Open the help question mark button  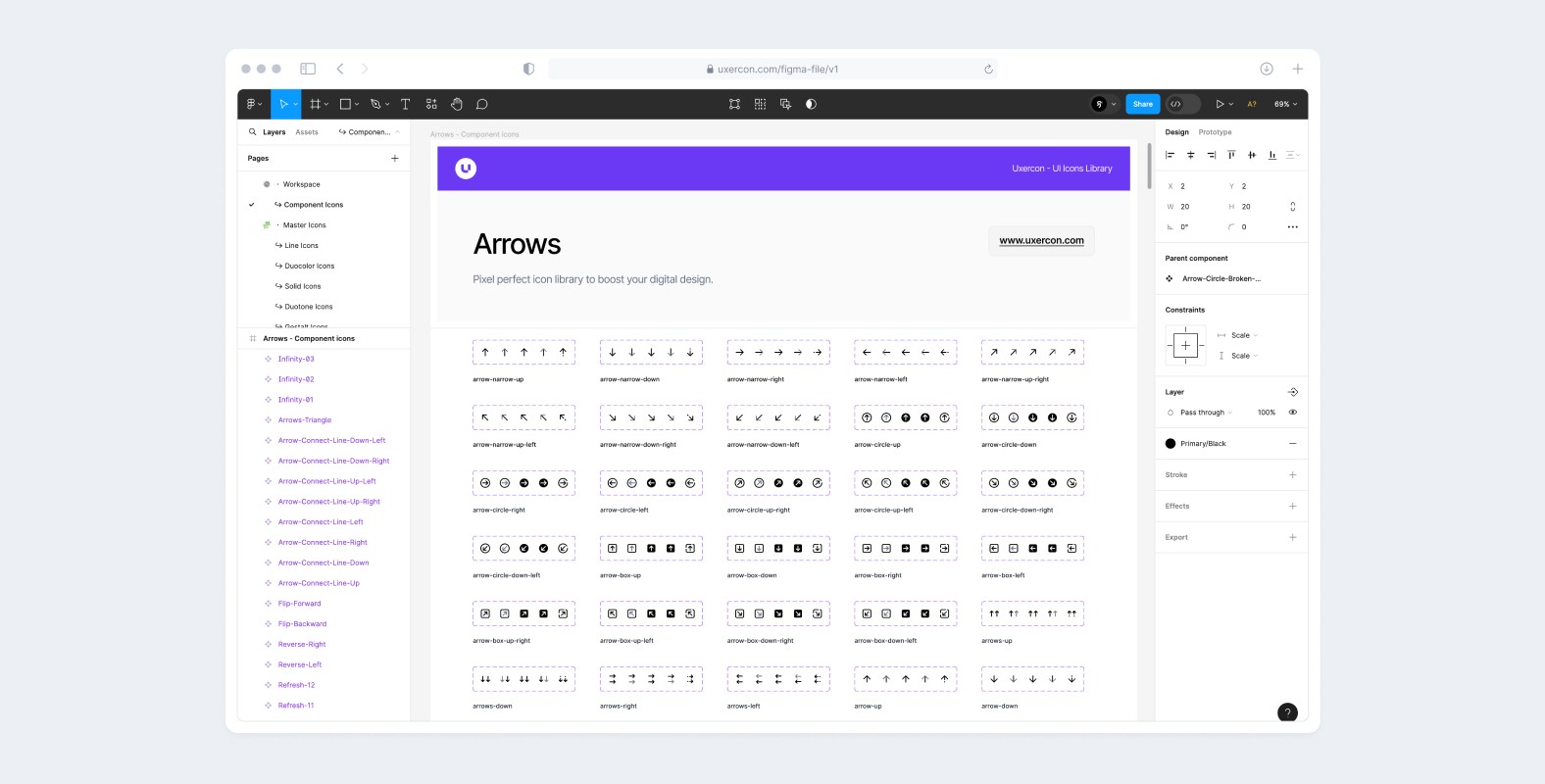1288,712
